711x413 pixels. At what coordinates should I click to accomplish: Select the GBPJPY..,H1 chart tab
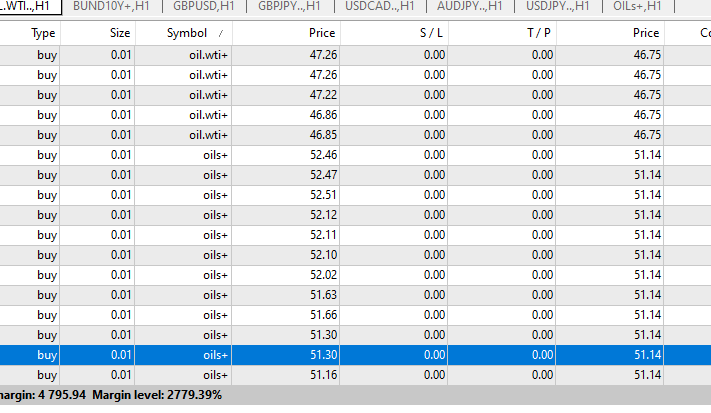[289, 6]
